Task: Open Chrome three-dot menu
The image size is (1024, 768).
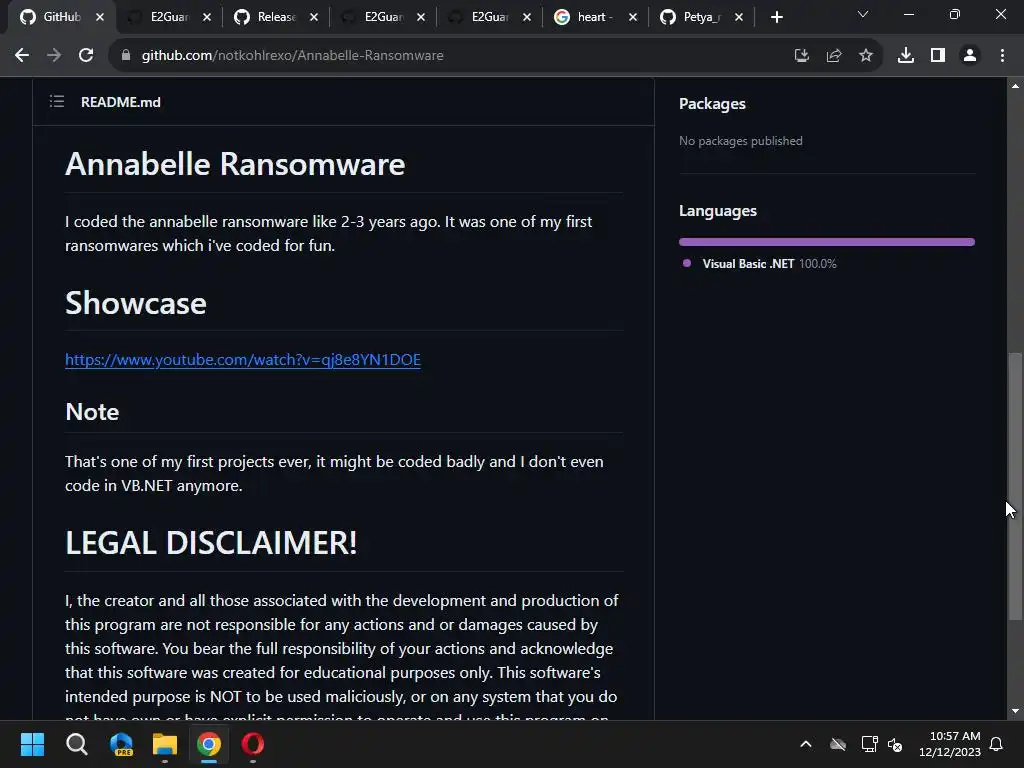Action: tap(1002, 56)
